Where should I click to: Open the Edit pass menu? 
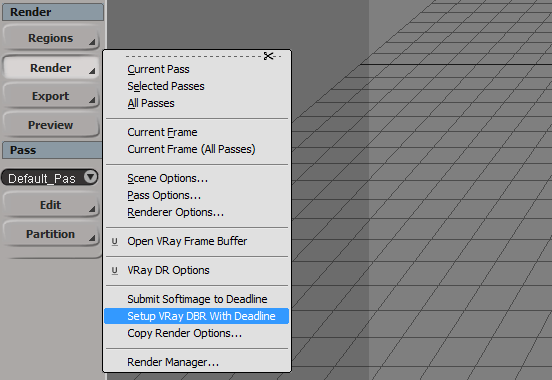[x=51, y=205]
